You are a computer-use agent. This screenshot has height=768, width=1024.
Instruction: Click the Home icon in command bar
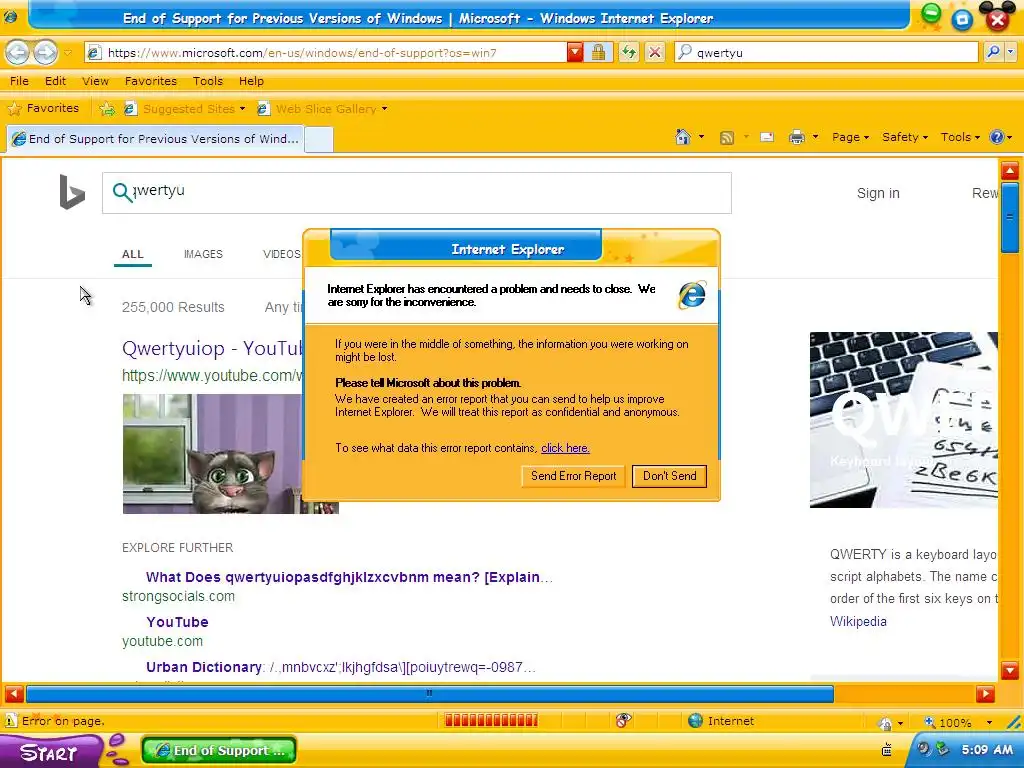(x=683, y=137)
